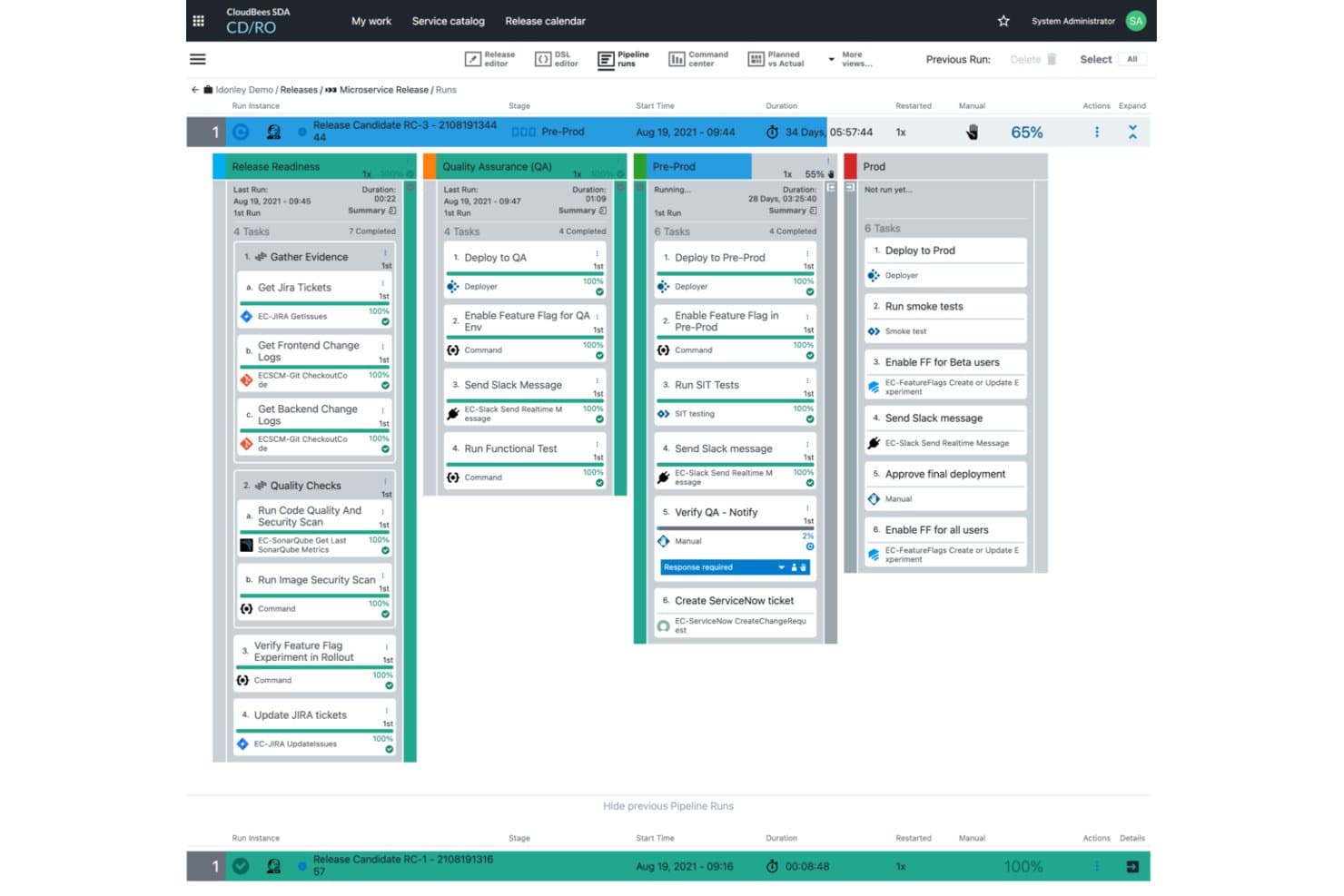Screen dimensions: 1344x896
Task: Open the hamburger side menu
Action: click(x=197, y=59)
